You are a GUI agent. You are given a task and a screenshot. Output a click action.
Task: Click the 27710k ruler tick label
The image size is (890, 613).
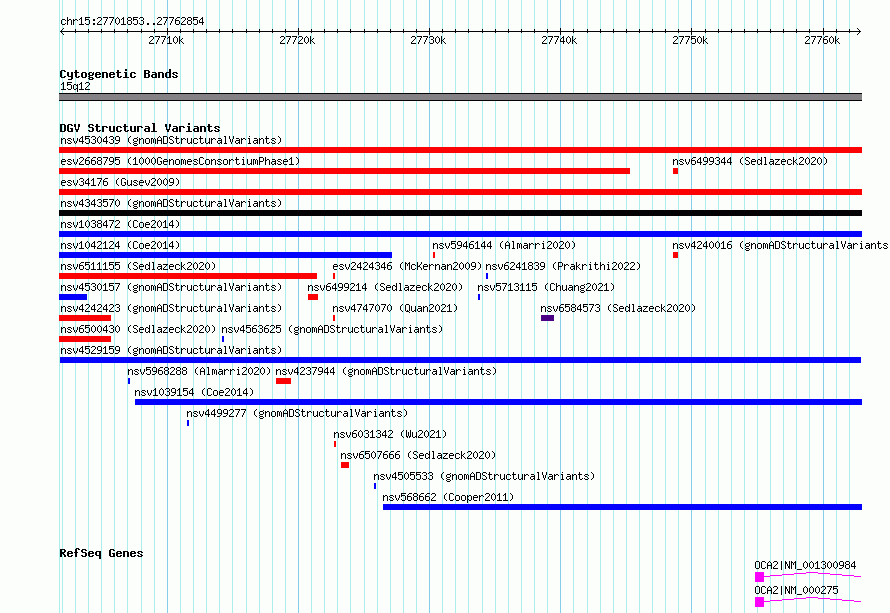click(166, 40)
